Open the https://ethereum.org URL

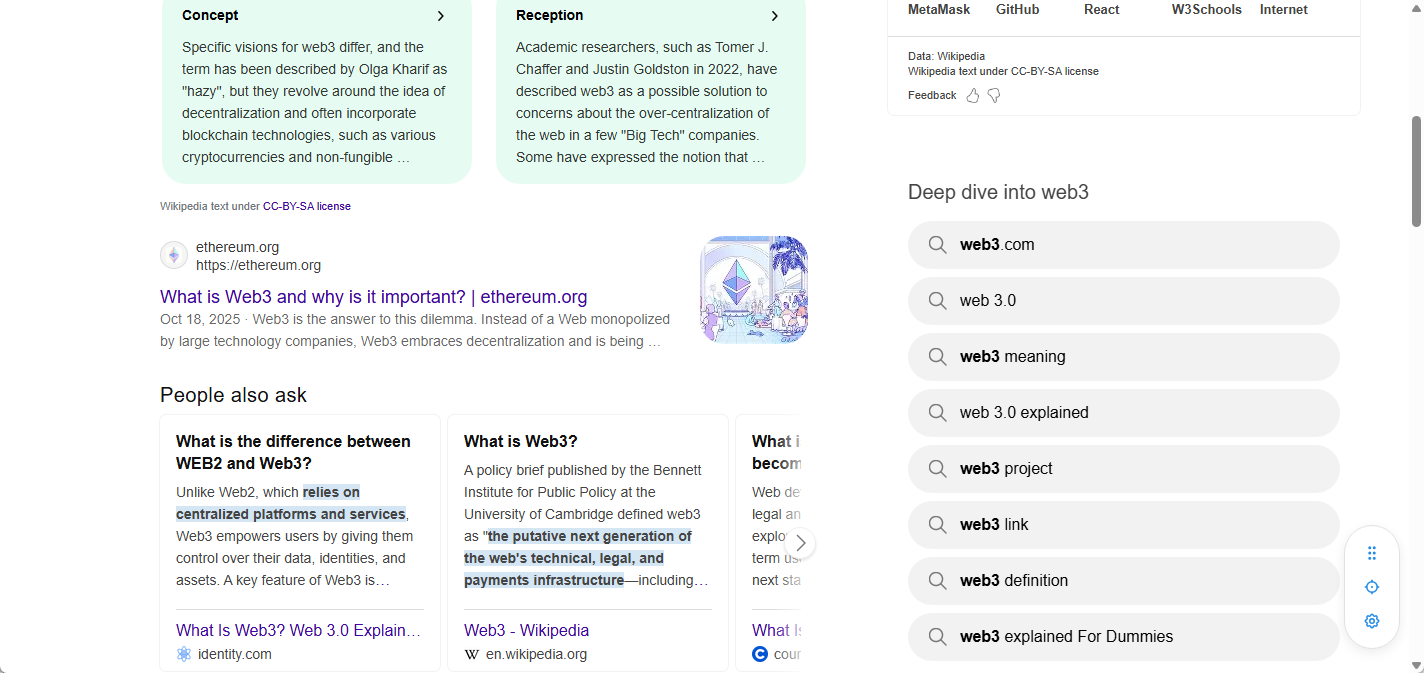[258, 265]
